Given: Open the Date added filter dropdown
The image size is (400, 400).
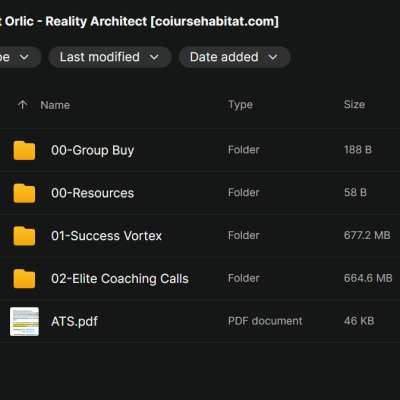Looking at the screenshot, I should [235, 57].
